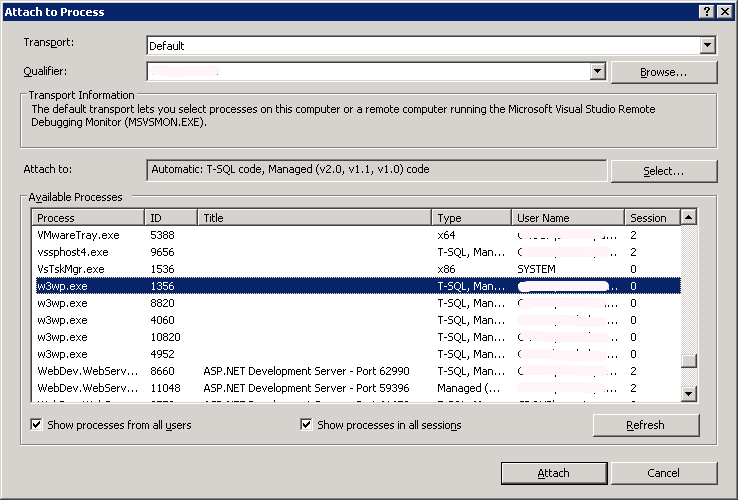The image size is (738, 500).
Task: Click the process list scrollbar thumb
Action: pos(689,361)
